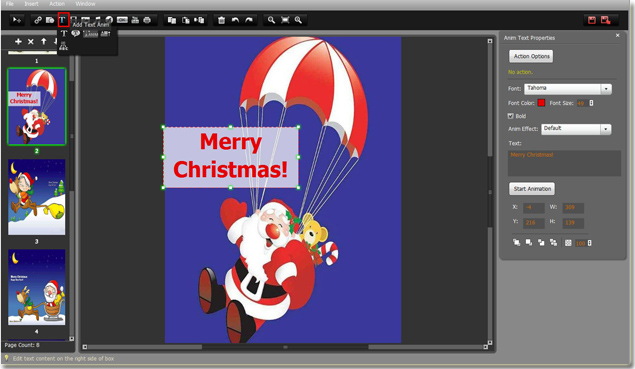Select page 3 thumbnail with moon and snow
635x369 pixels.
pos(36,197)
